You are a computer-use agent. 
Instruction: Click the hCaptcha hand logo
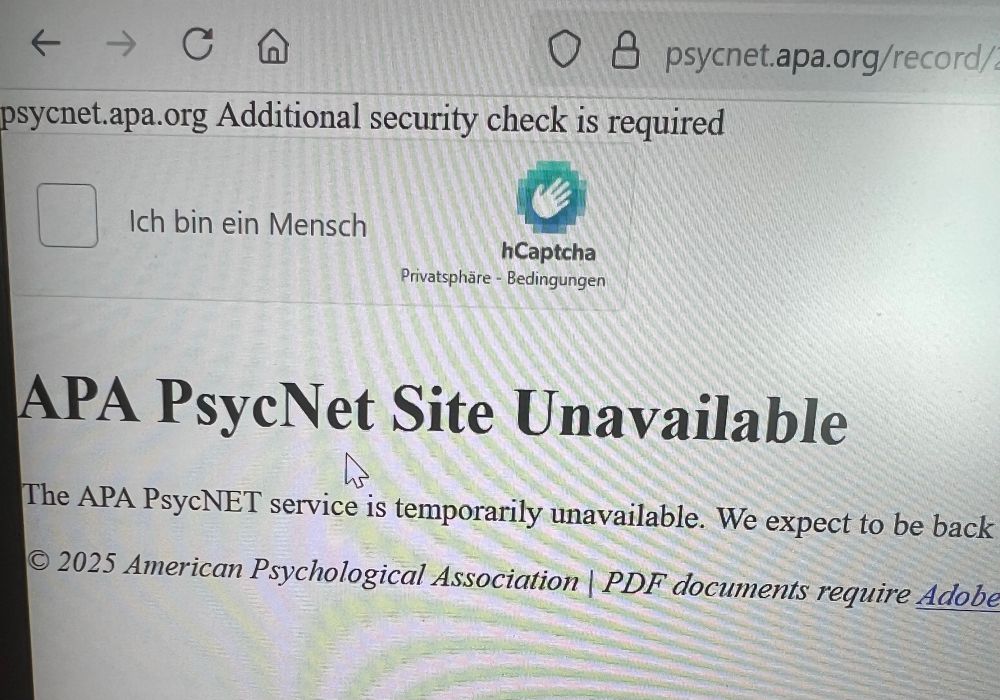point(552,196)
